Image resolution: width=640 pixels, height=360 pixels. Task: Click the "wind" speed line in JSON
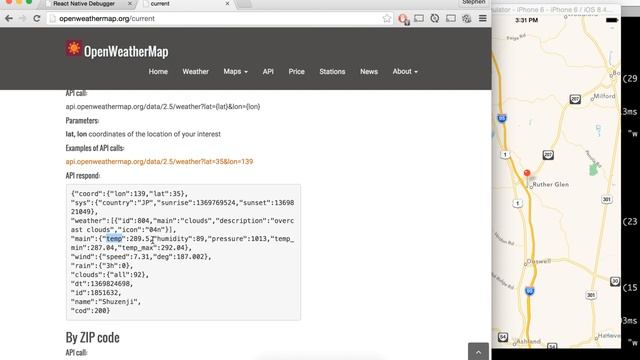(141, 257)
